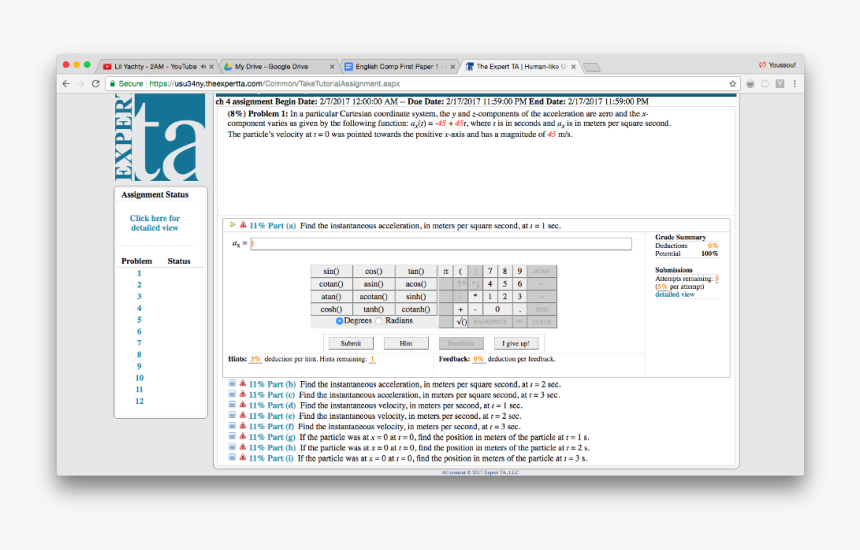Reload the page with the refresh icon

[x=96, y=84]
